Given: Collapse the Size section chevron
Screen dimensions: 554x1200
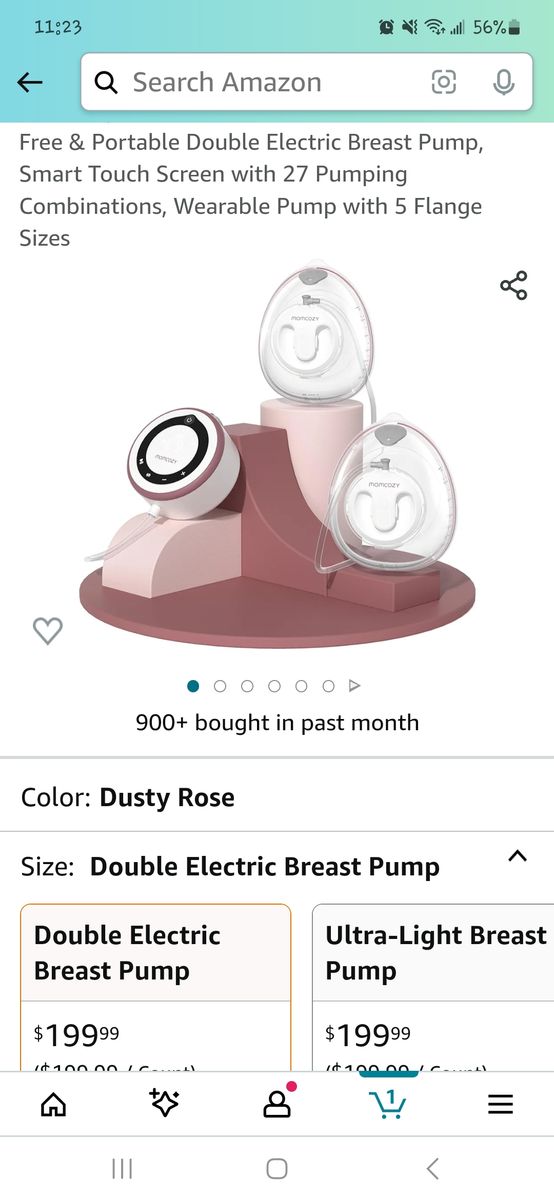Looking at the screenshot, I should 517,856.
